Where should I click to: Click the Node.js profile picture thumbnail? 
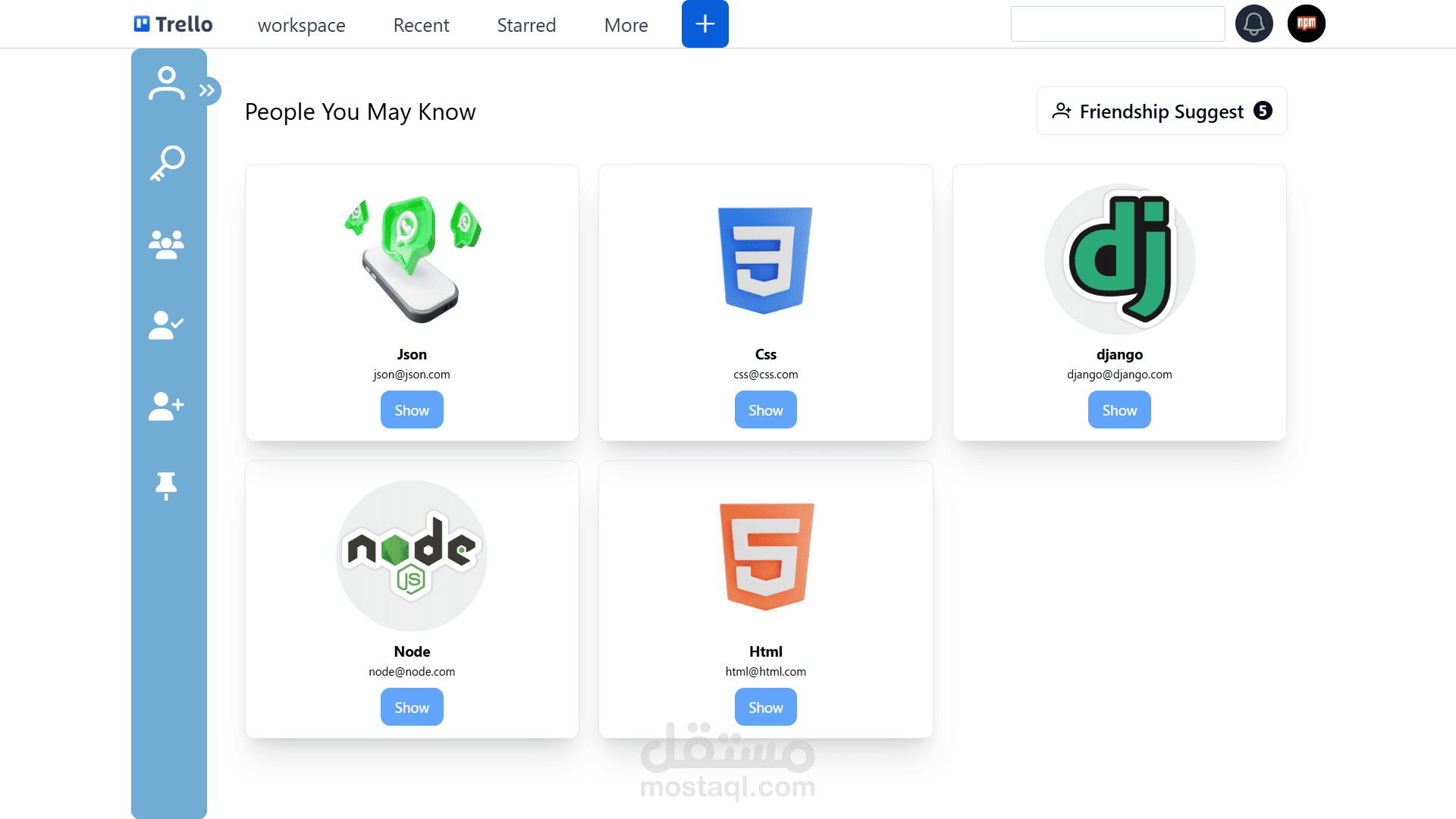point(412,556)
